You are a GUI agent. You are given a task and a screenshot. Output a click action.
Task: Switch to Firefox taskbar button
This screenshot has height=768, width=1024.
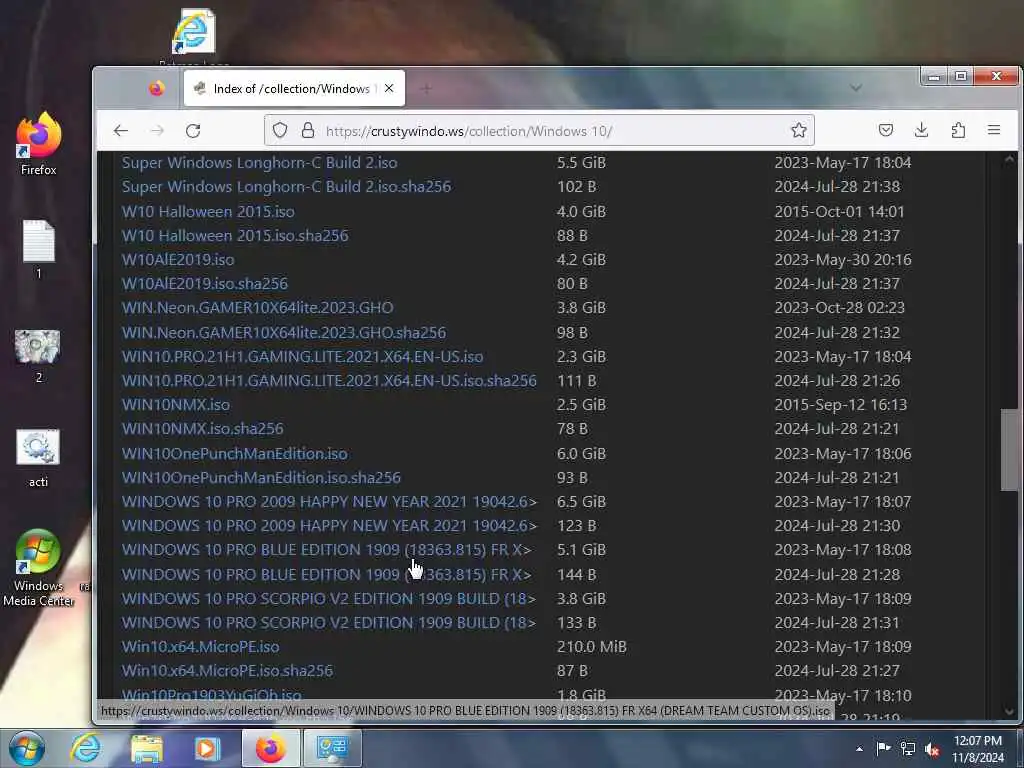point(271,748)
